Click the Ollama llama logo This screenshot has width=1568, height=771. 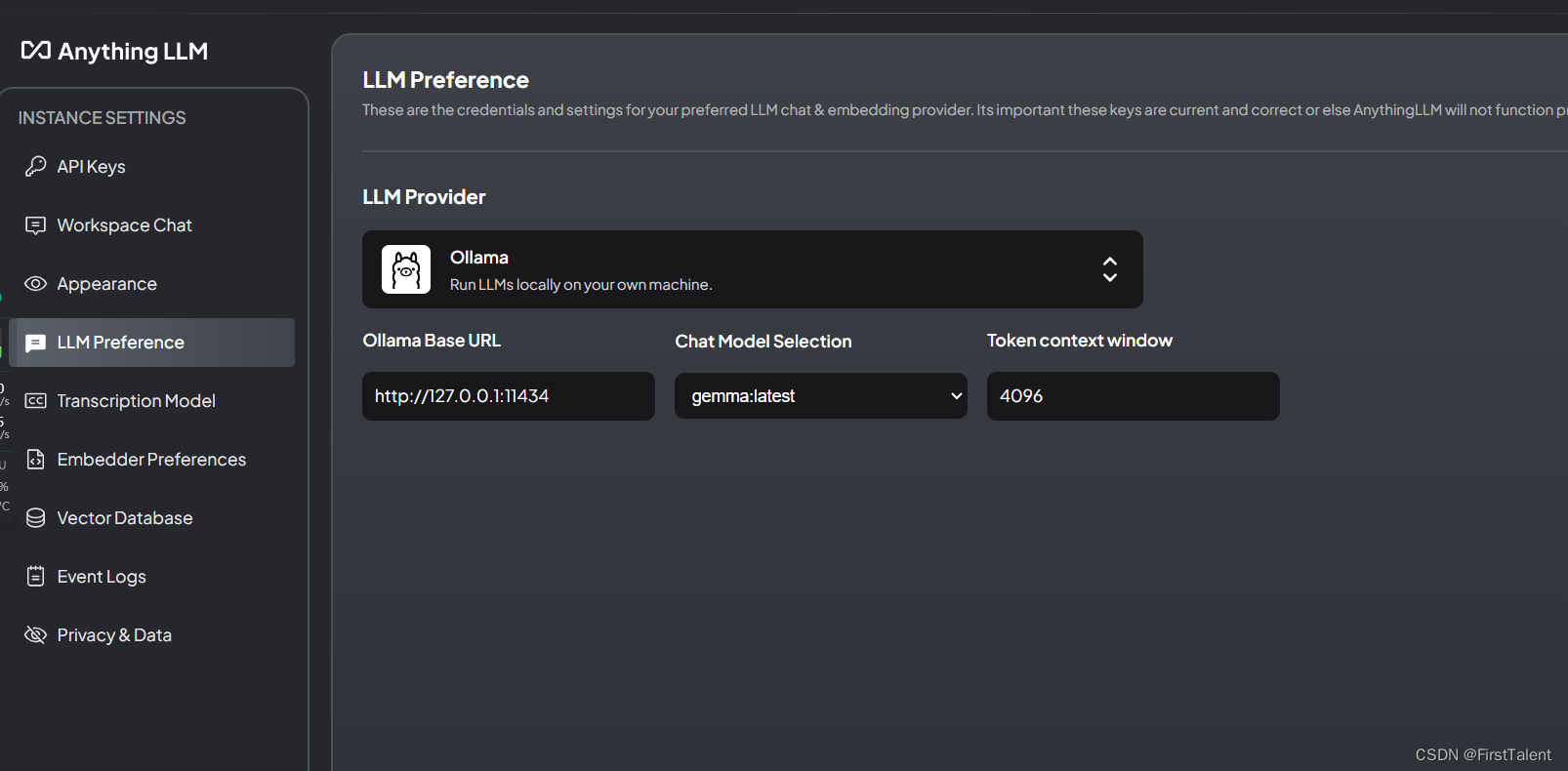[x=406, y=269]
